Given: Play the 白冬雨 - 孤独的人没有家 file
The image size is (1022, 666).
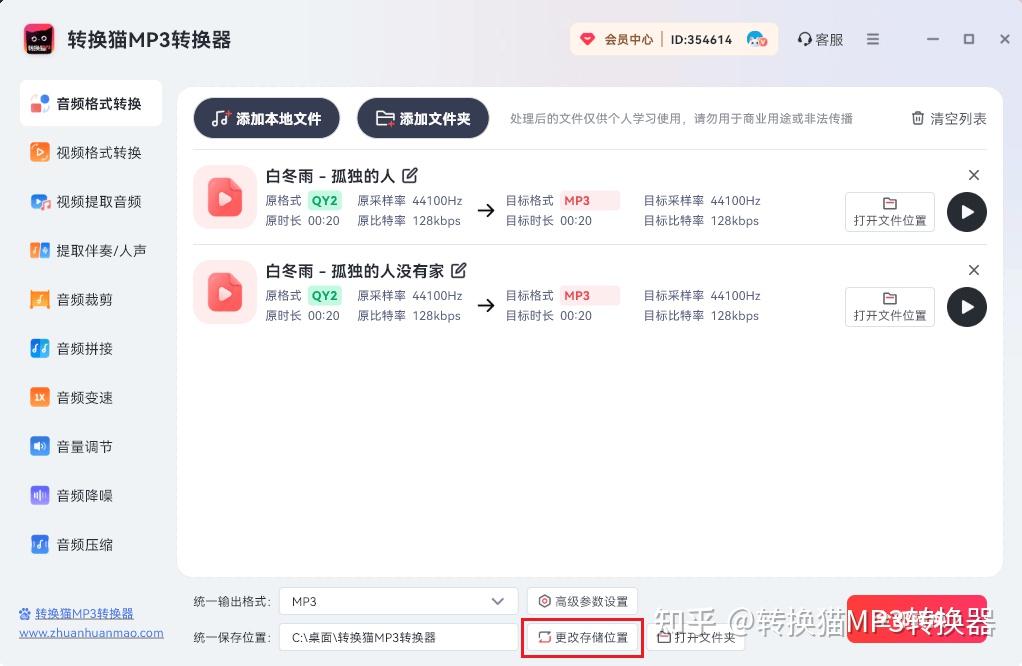Looking at the screenshot, I should tap(965, 307).
